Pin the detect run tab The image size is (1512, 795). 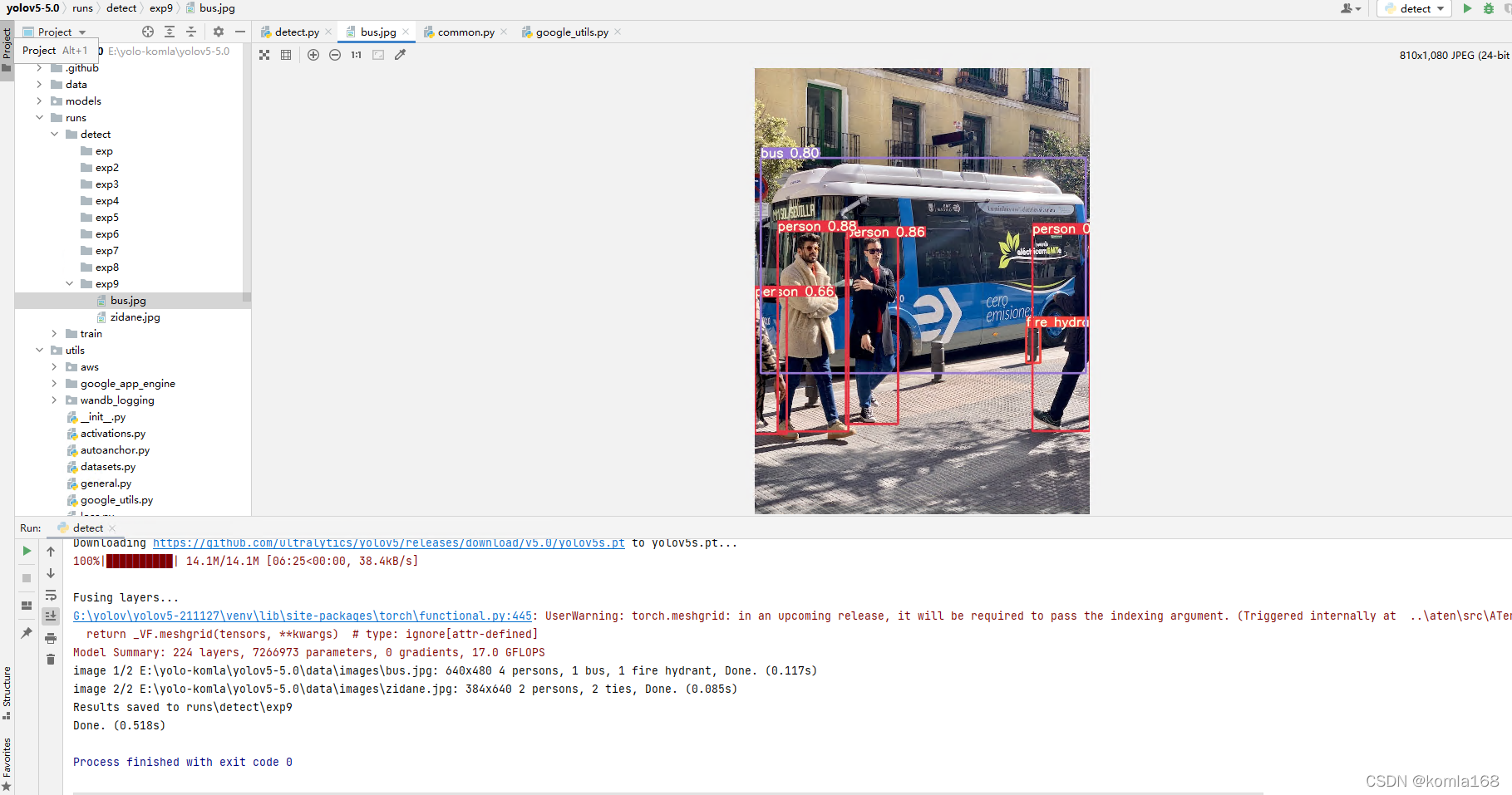click(26, 633)
